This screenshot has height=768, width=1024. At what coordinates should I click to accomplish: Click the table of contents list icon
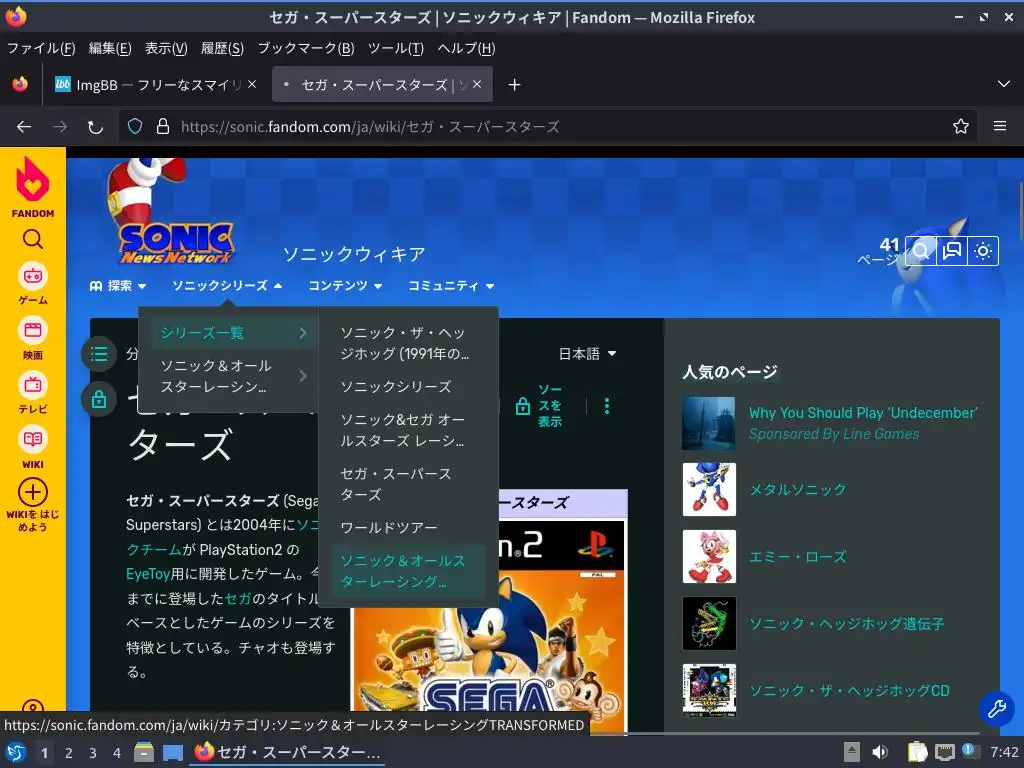[x=99, y=354]
